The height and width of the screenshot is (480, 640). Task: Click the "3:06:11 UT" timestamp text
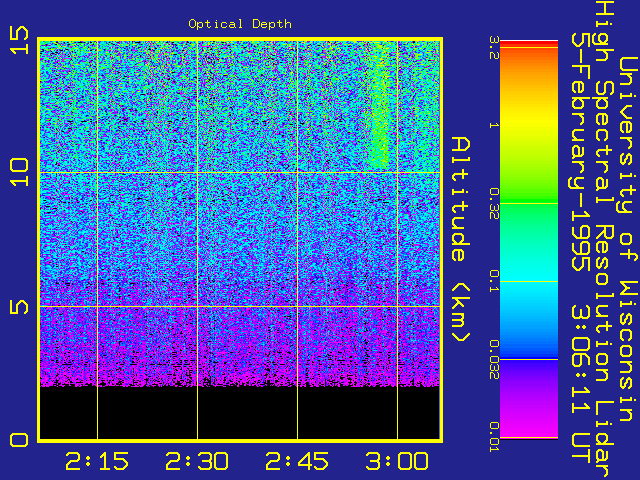581,384
